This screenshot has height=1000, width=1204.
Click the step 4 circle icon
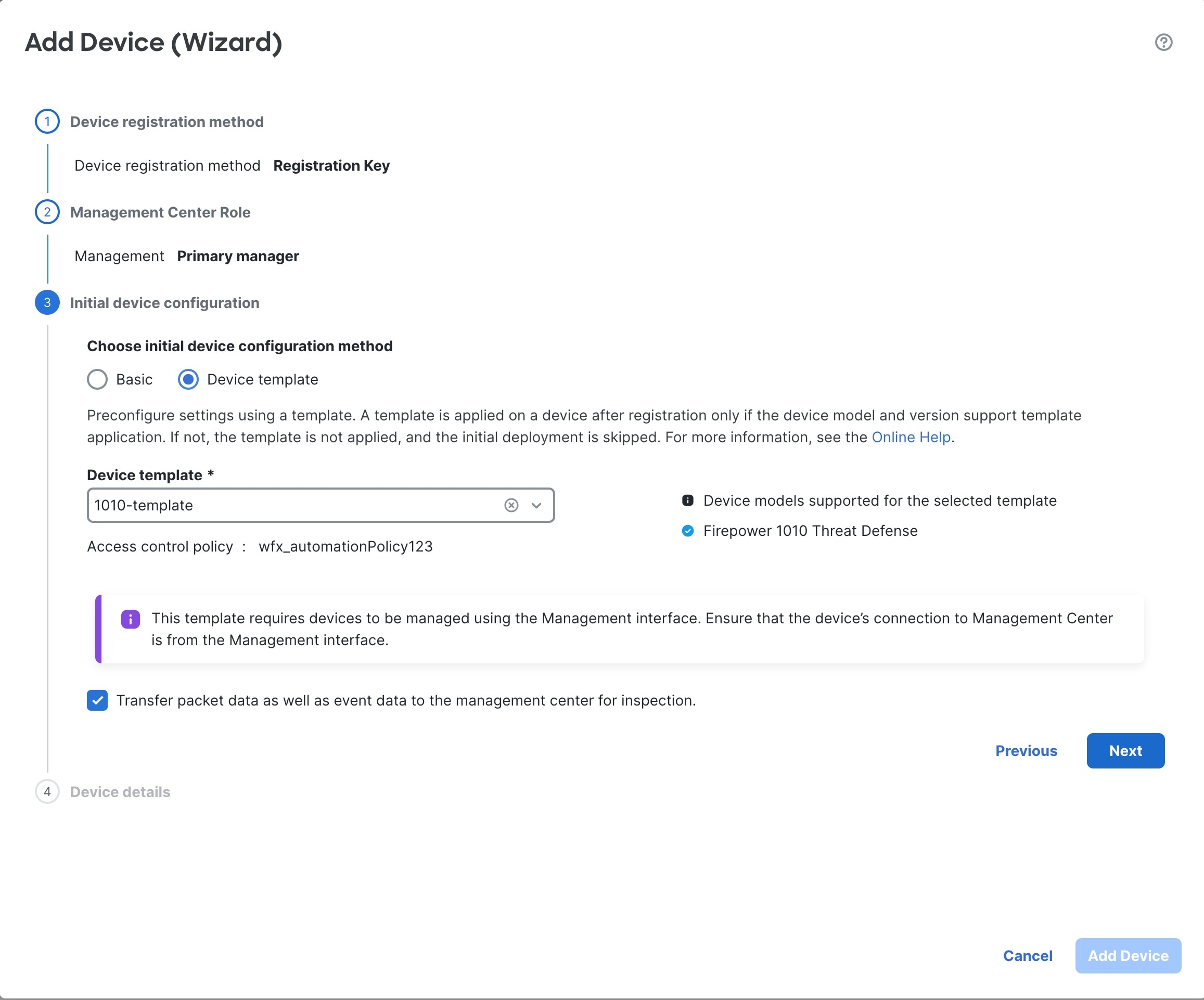pos(47,792)
